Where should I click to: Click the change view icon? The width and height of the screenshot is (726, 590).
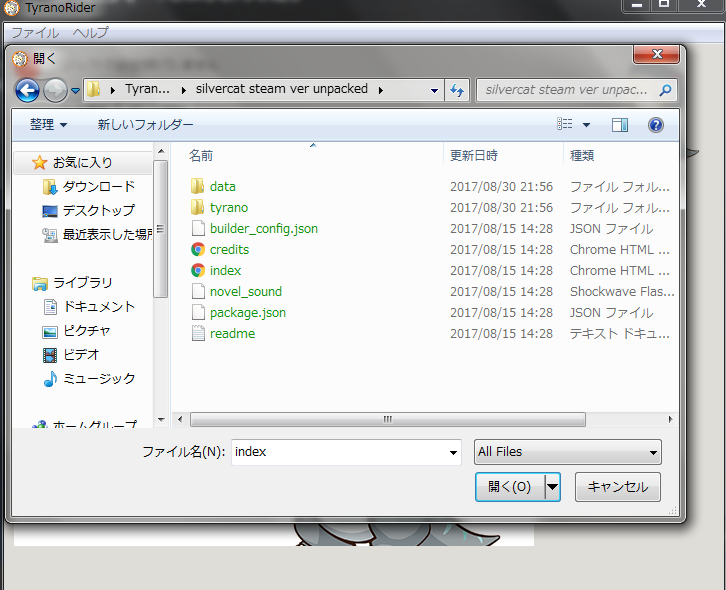(x=565, y=125)
